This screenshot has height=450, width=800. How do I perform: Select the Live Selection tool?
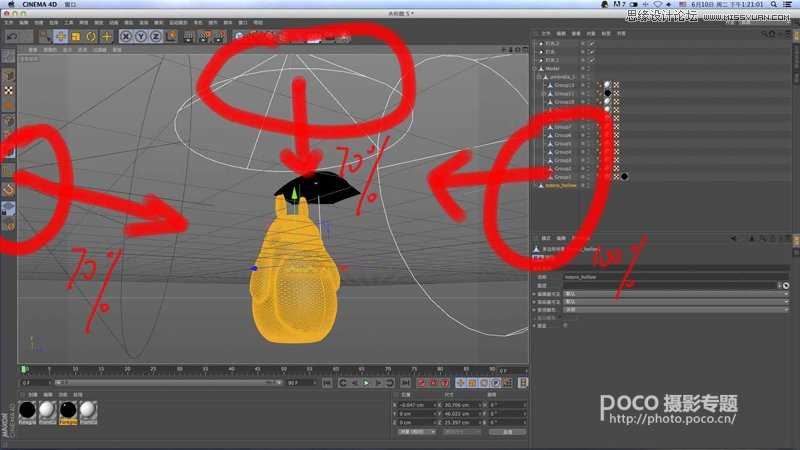[x=45, y=36]
